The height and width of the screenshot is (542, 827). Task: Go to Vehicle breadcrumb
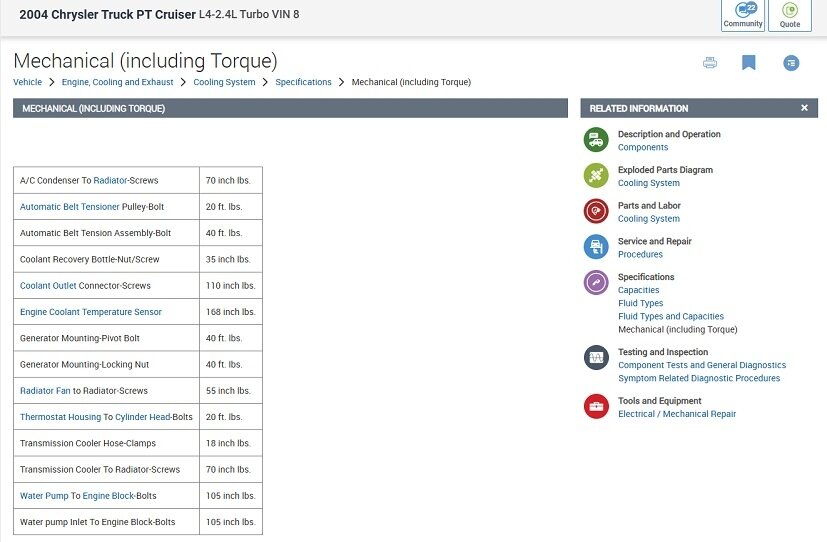pyautogui.click(x=28, y=82)
